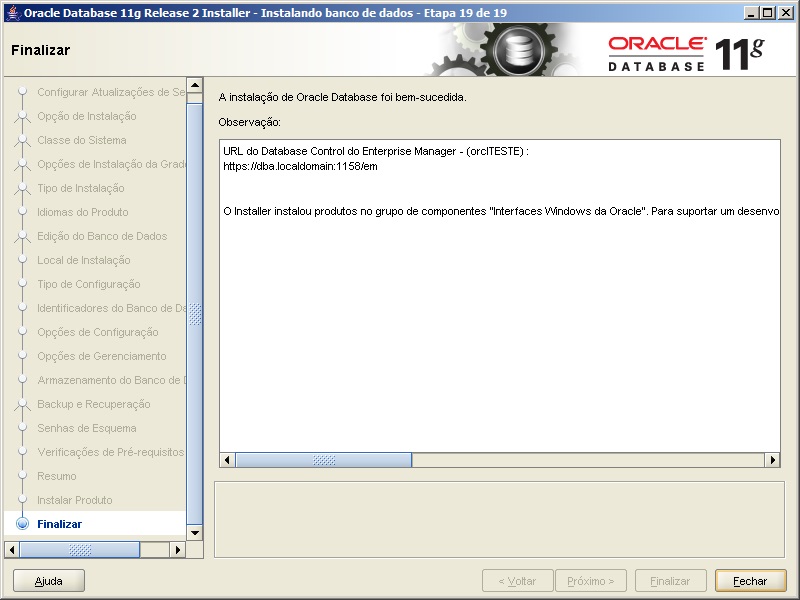
Task: Select the Tipo de Configuração step
Action: 89,284
